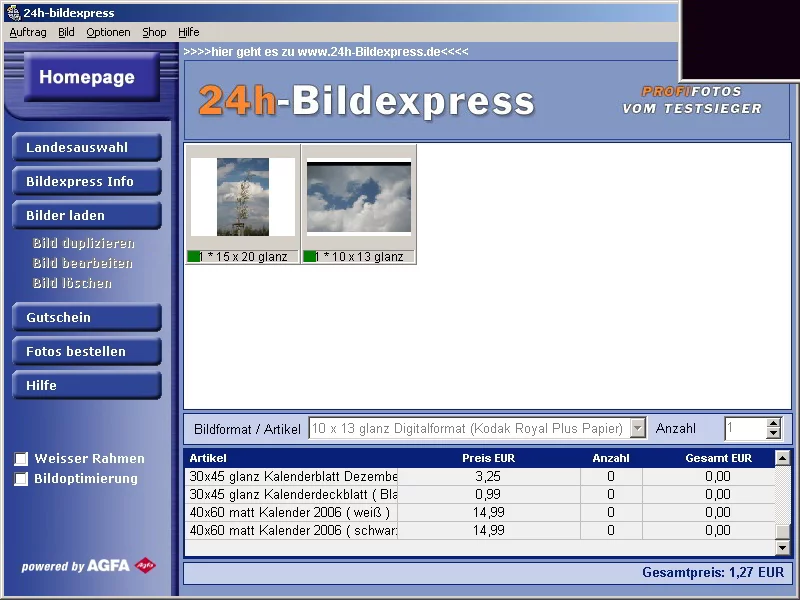Image resolution: width=800 pixels, height=600 pixels.
Task: Select row 40x60 matt Kalender 2006 (schwarz)
Action: click(480, 531)
